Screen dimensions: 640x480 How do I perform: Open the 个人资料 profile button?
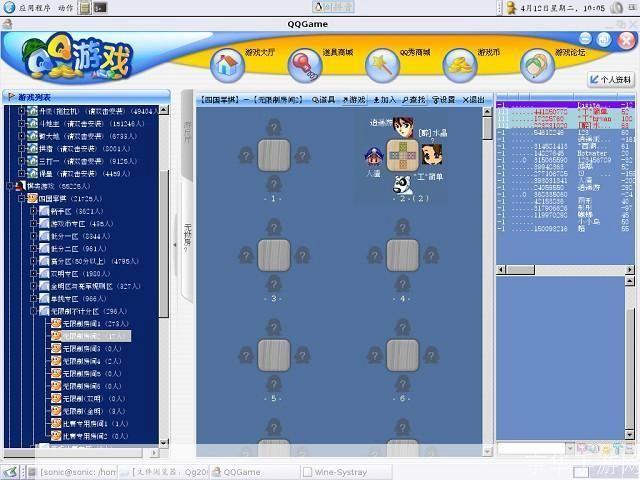click(x=611, y=79)
